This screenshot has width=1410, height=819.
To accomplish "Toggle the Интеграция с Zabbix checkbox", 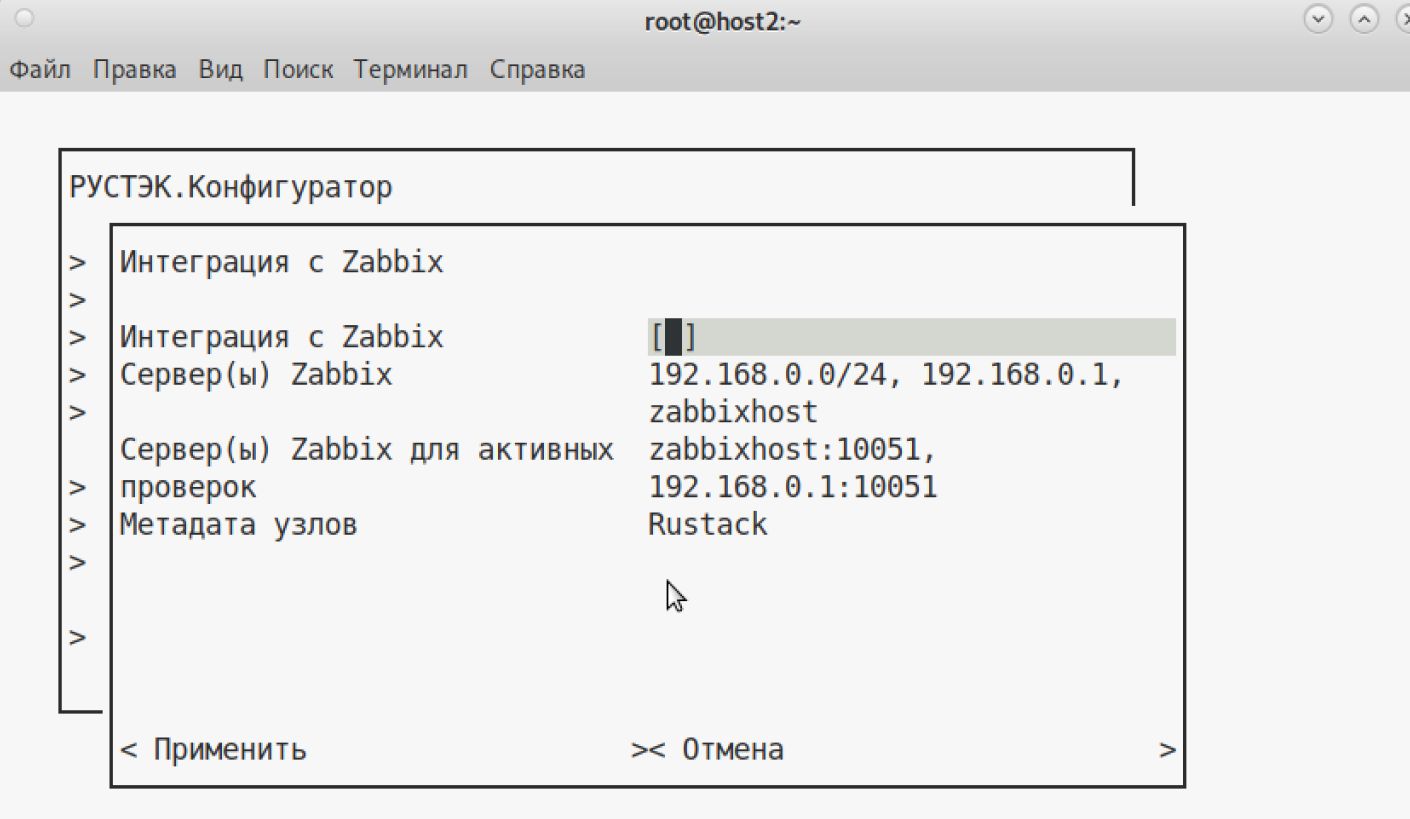I will pos(673,338).
